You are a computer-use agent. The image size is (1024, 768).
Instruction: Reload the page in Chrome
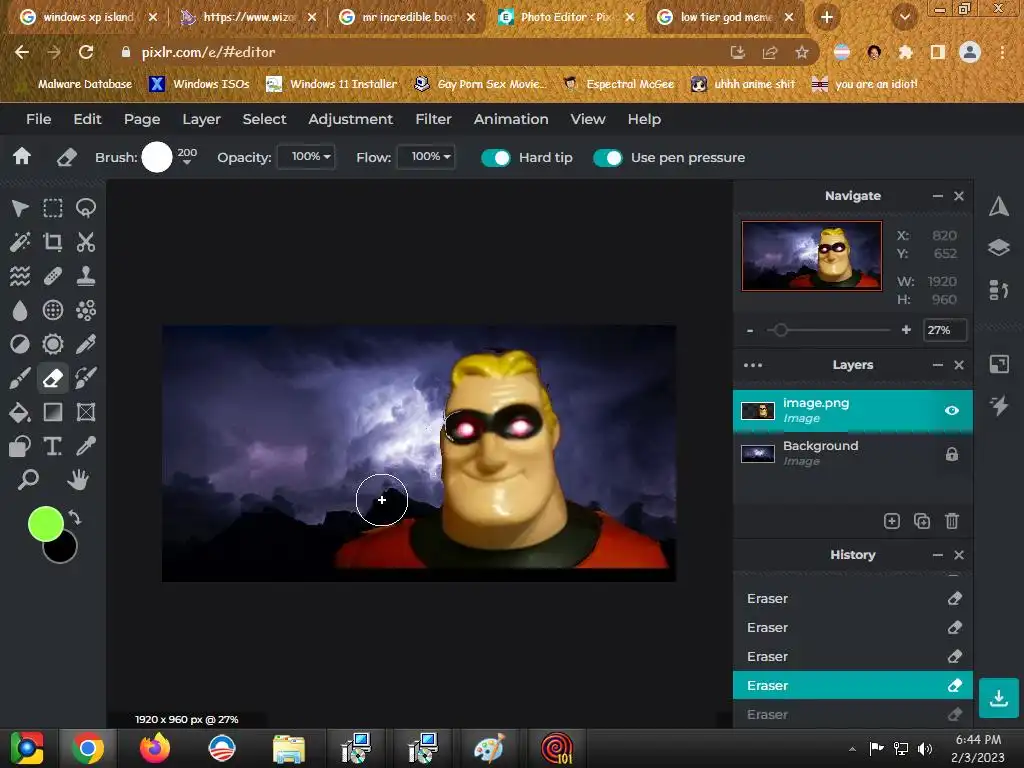86,52
